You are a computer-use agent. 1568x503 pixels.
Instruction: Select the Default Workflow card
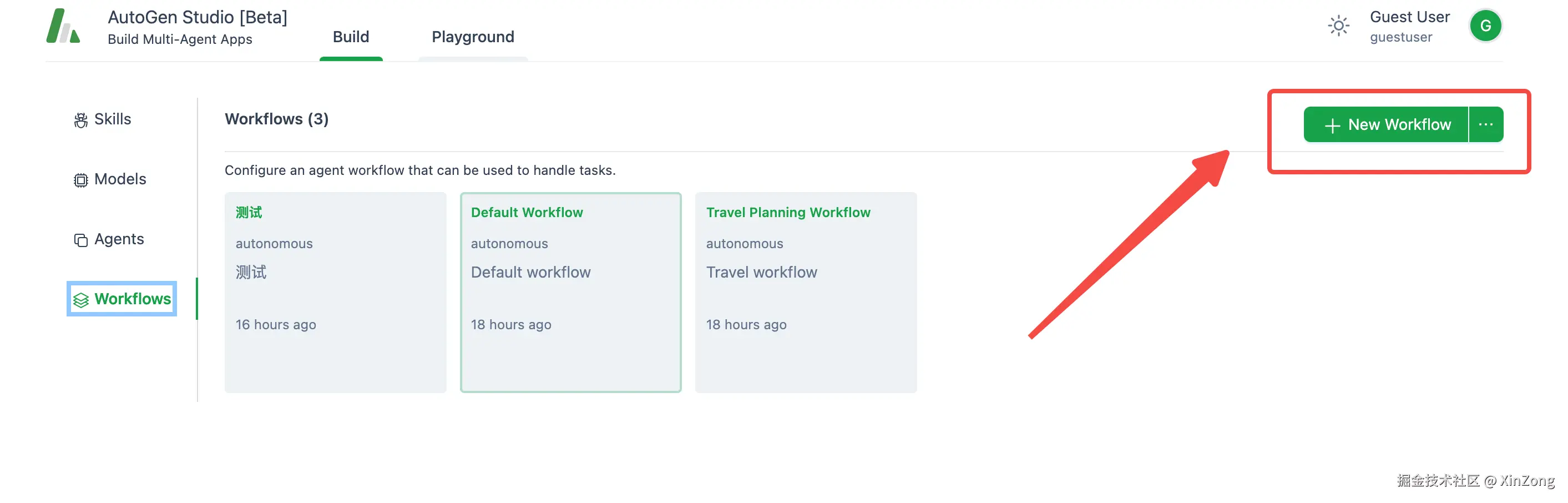(570, 292)
